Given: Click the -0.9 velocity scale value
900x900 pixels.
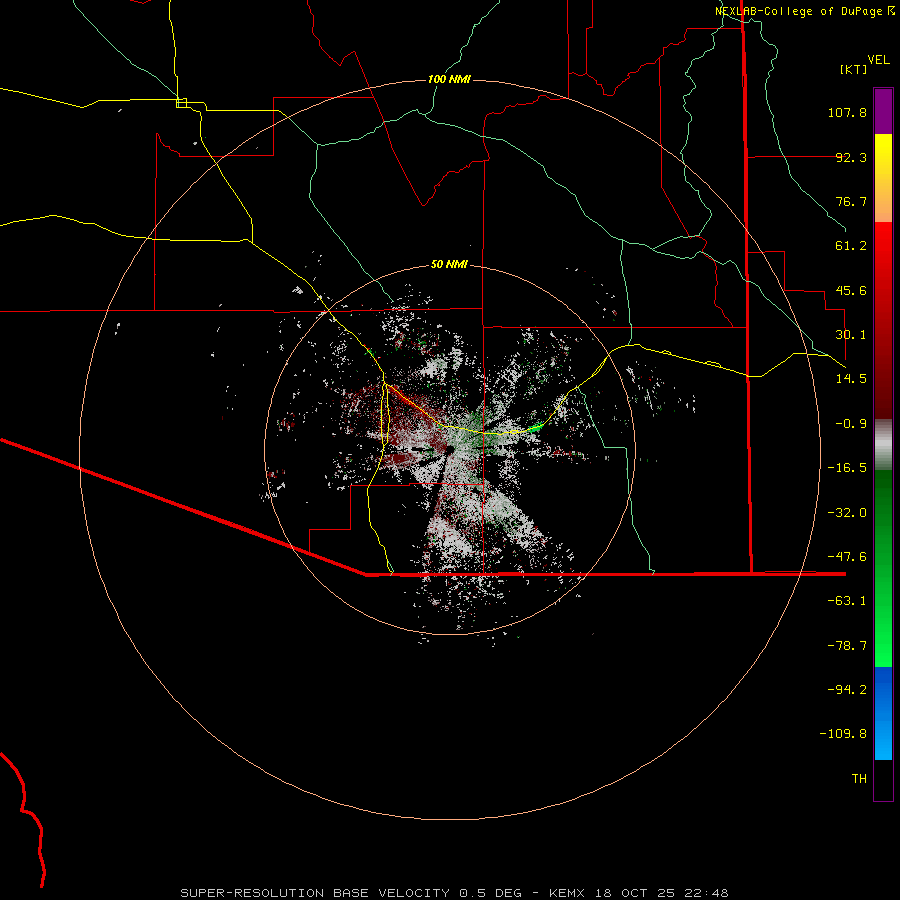Looking at the screenshot, I should point(851,424).
